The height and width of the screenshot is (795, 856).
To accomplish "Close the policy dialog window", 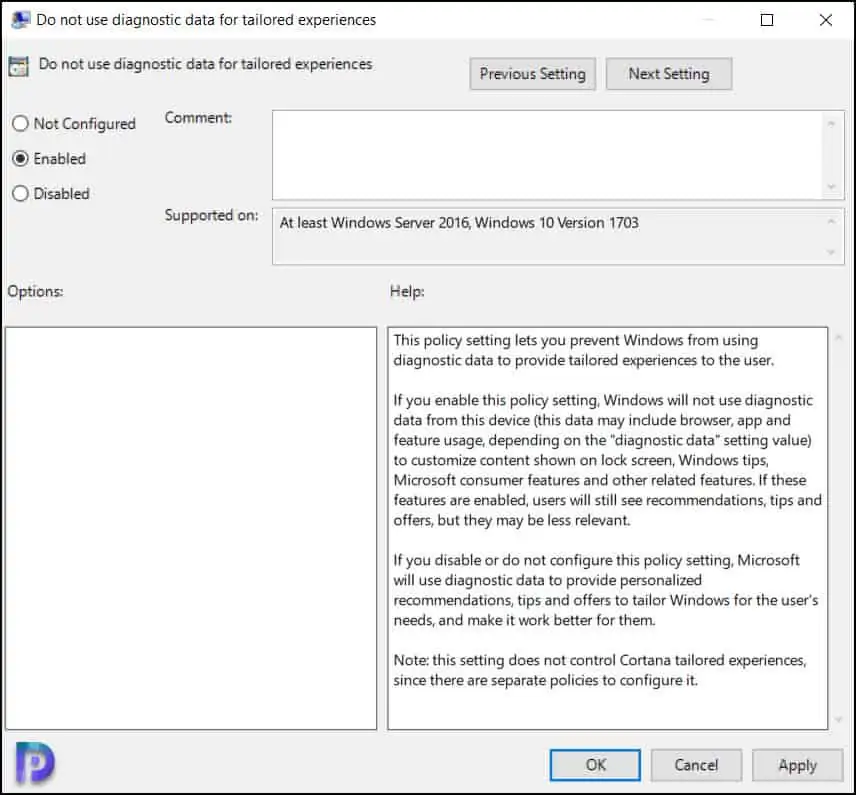I will [825, 20].
